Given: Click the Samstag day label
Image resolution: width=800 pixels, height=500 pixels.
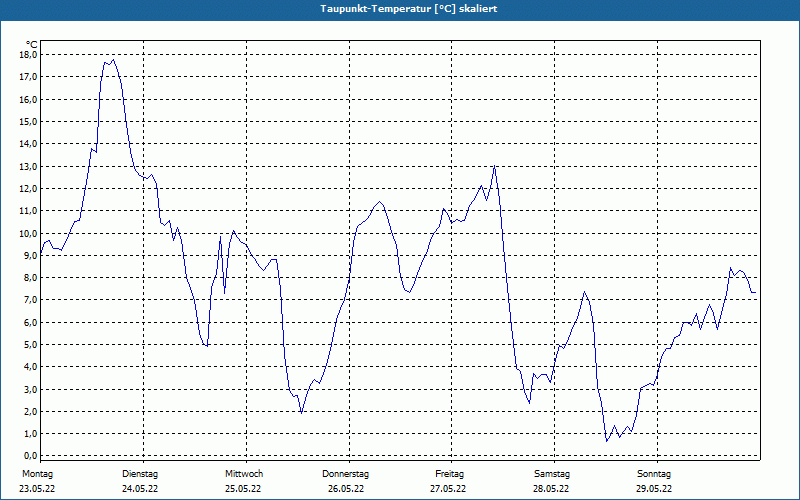Looking at the screenshot, I should (552, 474).
